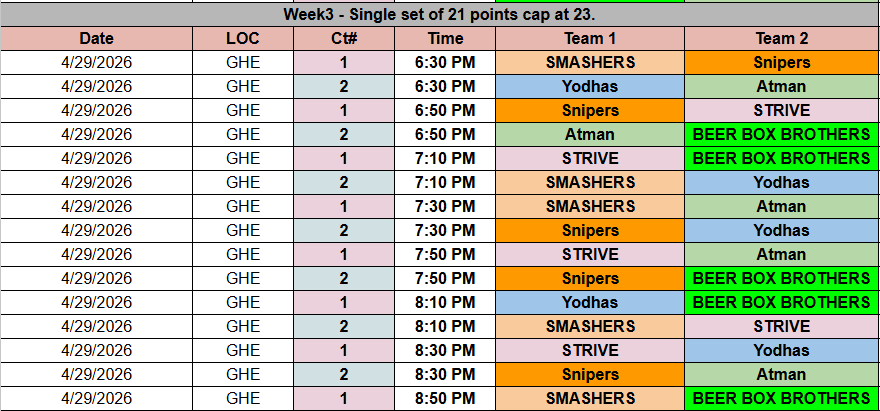
Task: Click the Snipers cell in the 6:30 PM court 1 row
Action: tap(782, 63)
